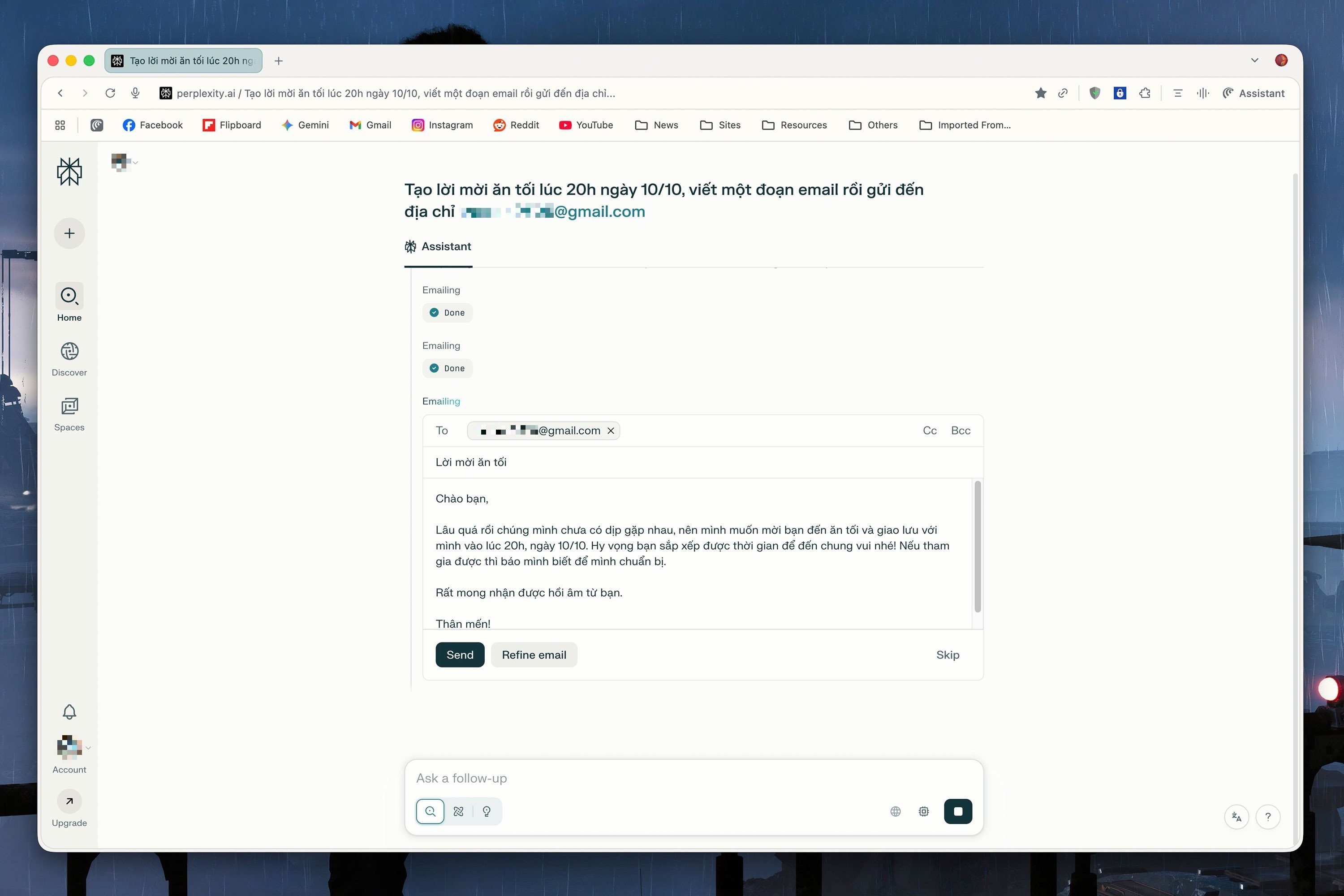Open the News bookmarks folder
Screen dimensions: 1344x896
pos(657,125)
